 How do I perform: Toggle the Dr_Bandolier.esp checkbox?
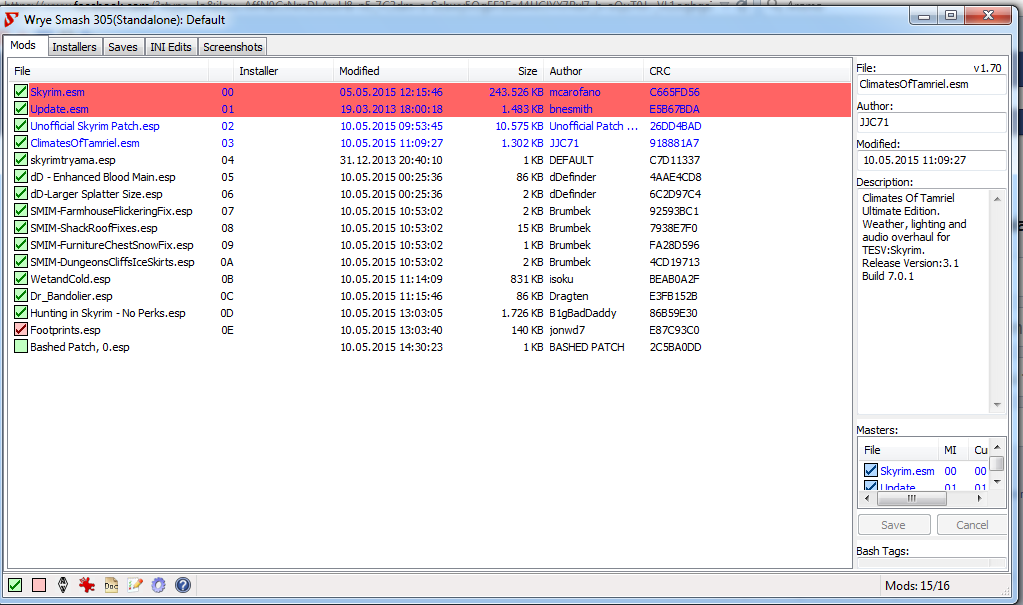point(21,296)
